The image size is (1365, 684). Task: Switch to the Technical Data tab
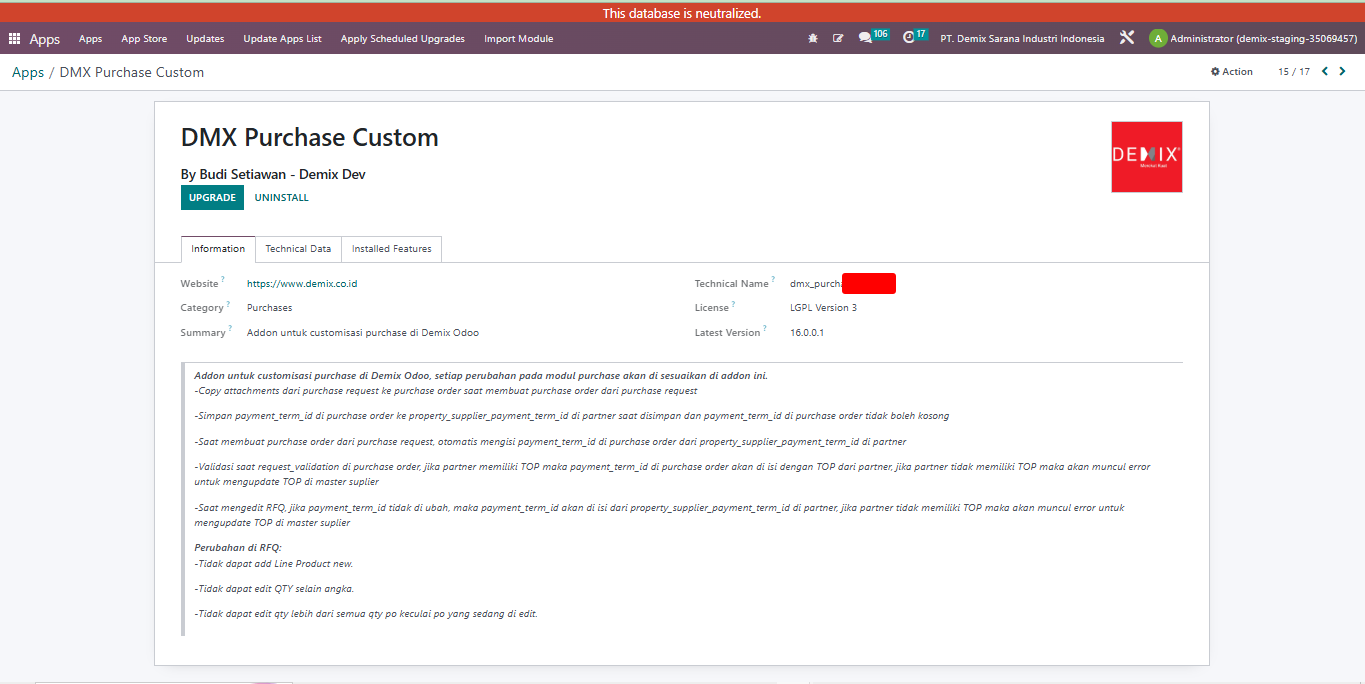pyautogui.click(x=298, y=249)
